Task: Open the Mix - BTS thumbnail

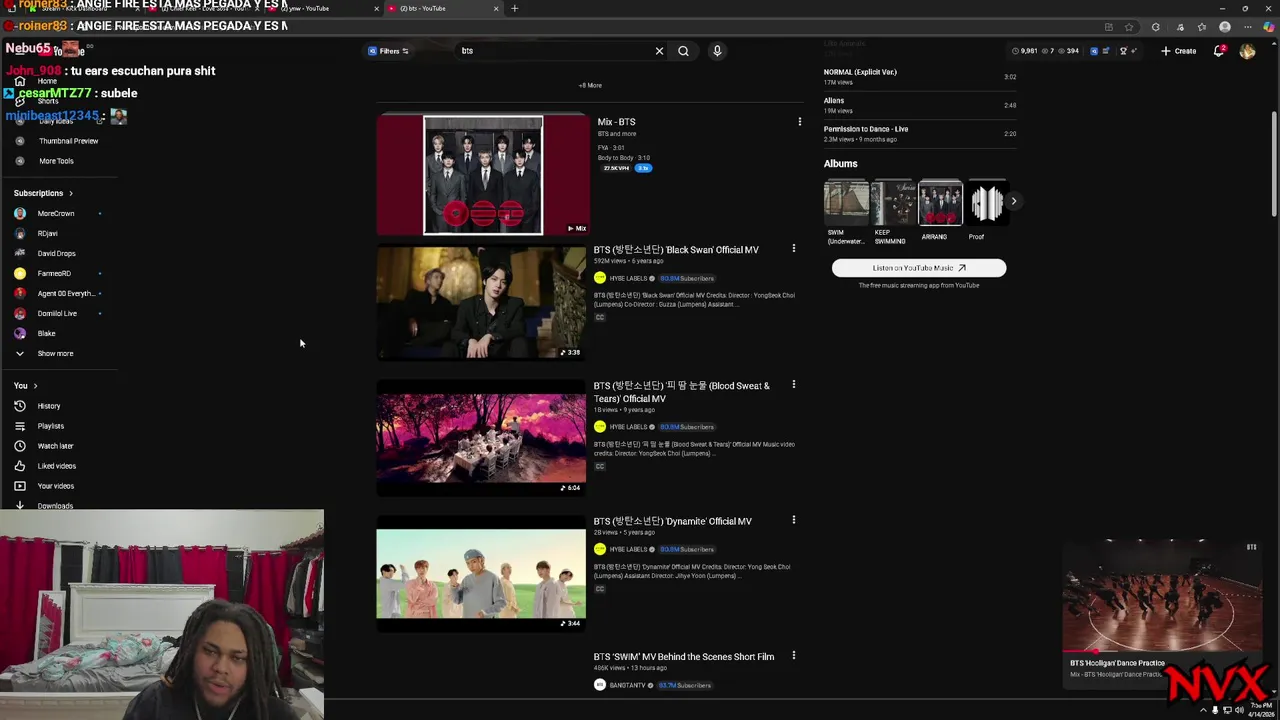Action: 482,175
